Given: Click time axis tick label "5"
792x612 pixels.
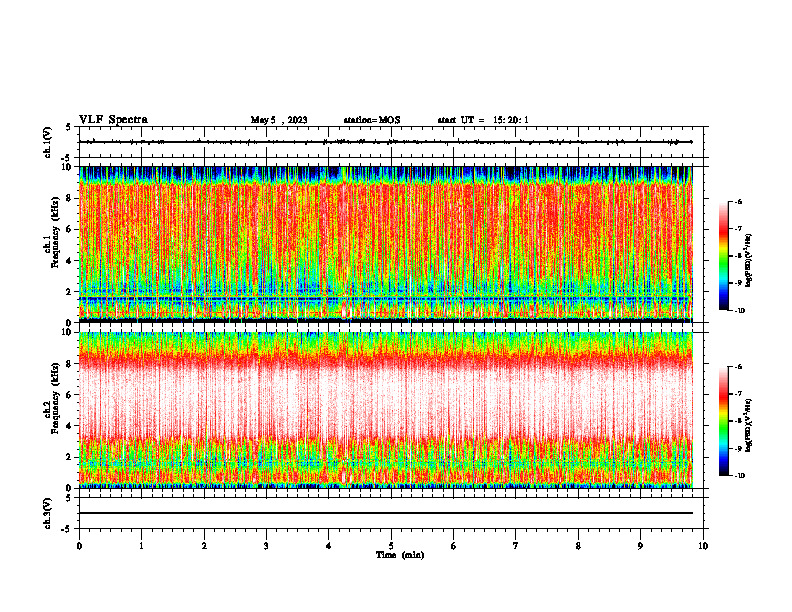Looking at the screenshot, I should [x=391, y=546].
